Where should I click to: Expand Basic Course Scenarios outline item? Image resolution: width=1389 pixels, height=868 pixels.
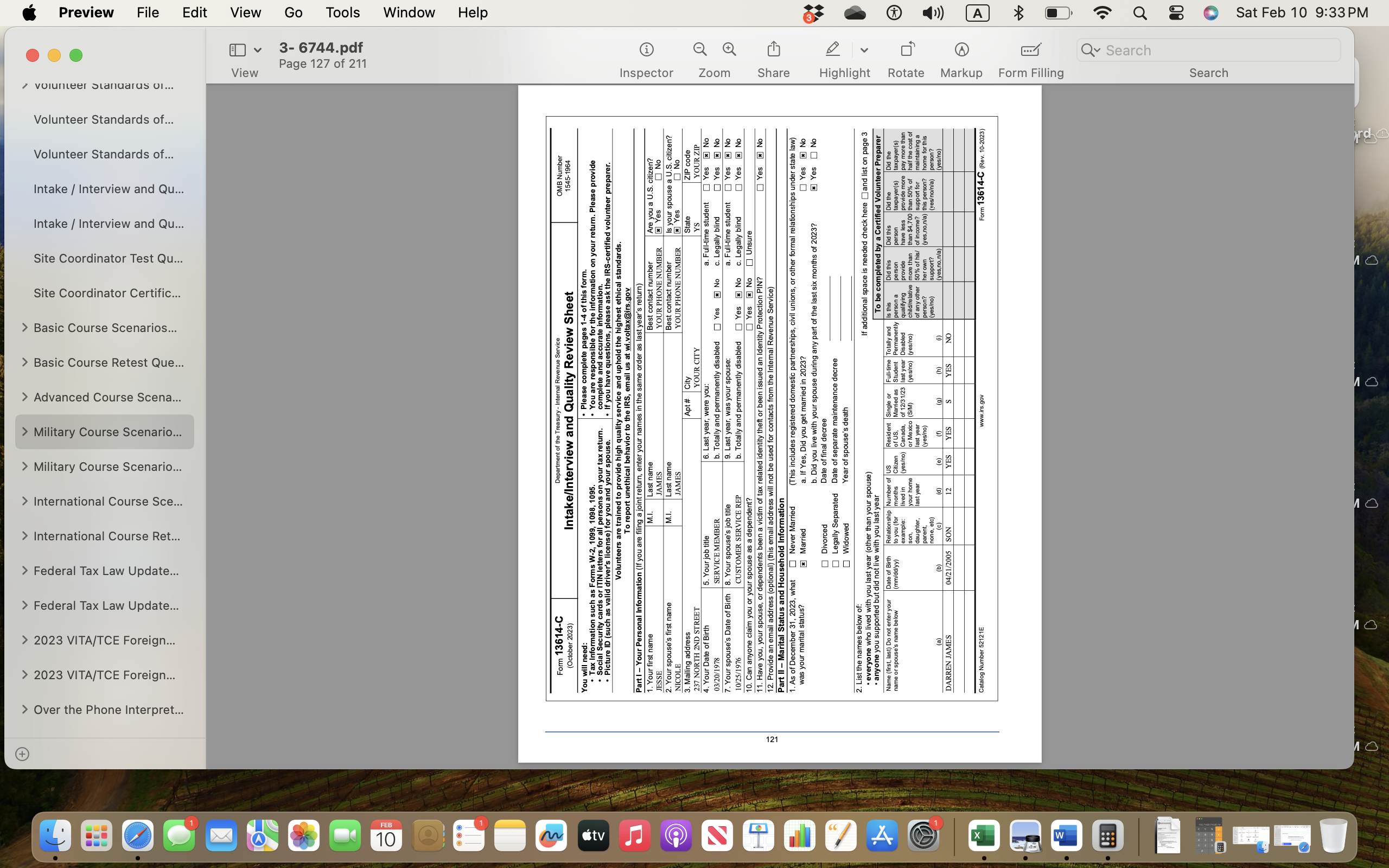[24, 328]
